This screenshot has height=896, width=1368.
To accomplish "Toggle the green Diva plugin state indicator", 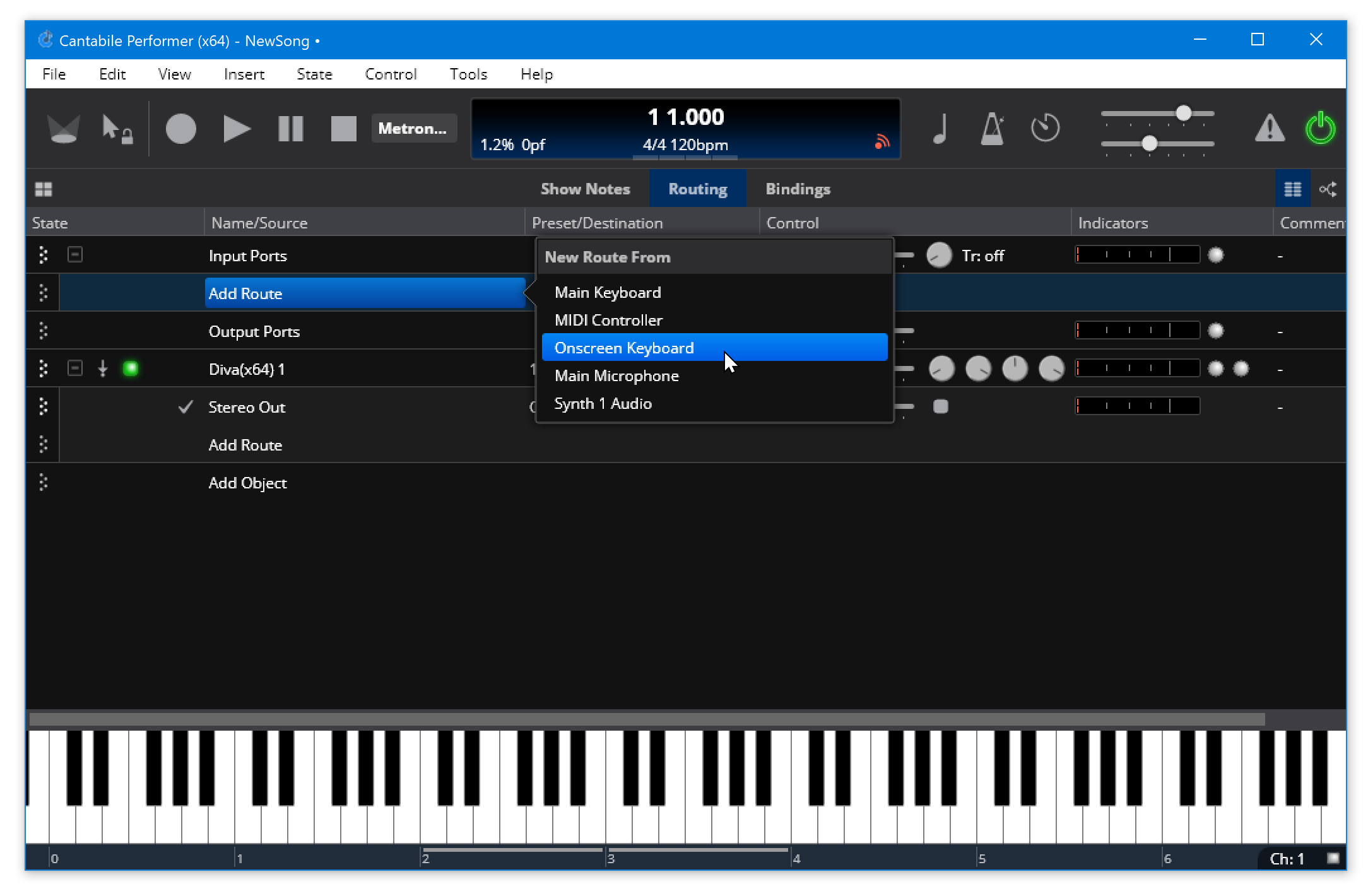I will [131, 368].
